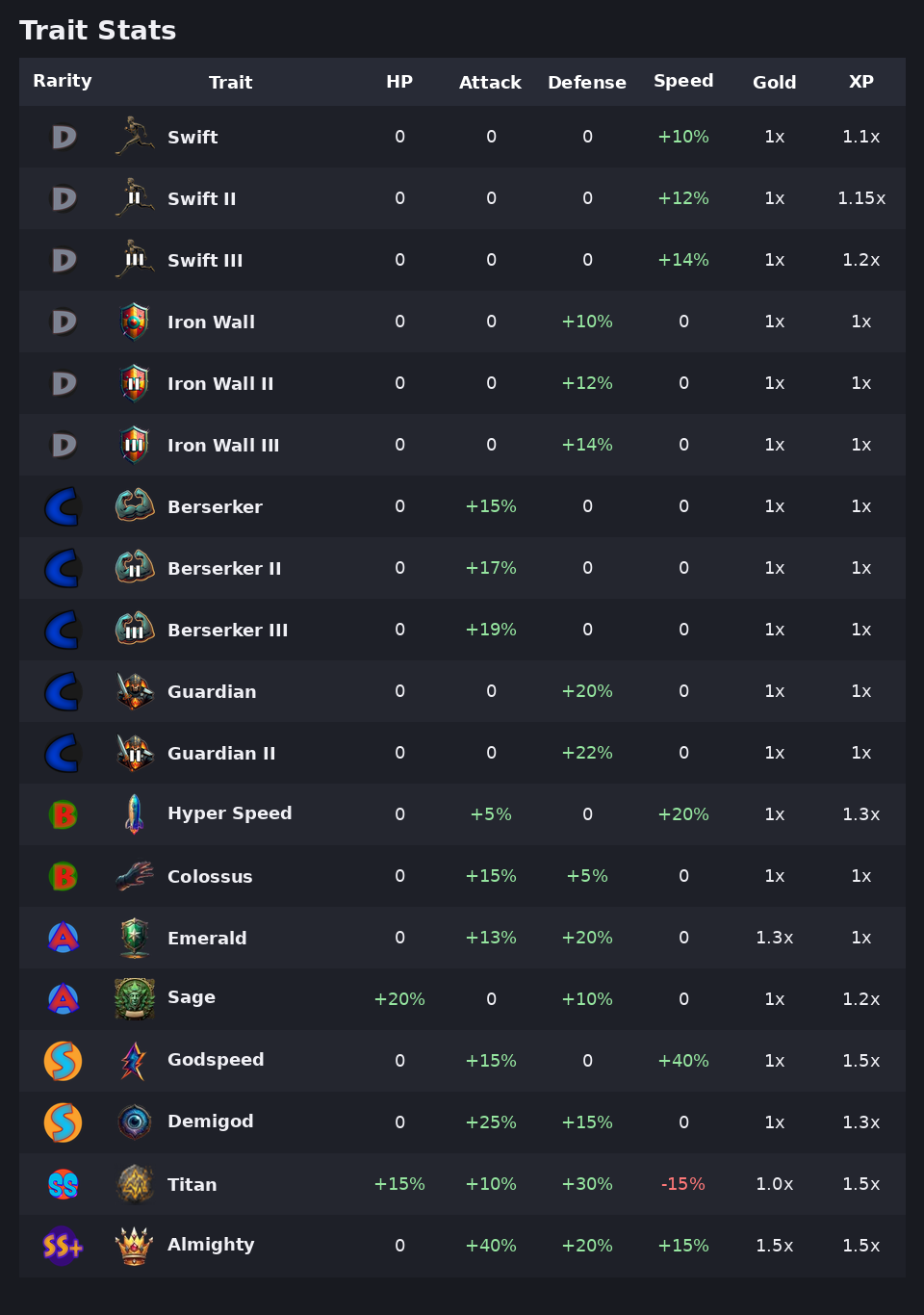Select the Demigod eye icon
Image resolution: width=924 pixels, height=1315 pixels.
coord(135,1122)
